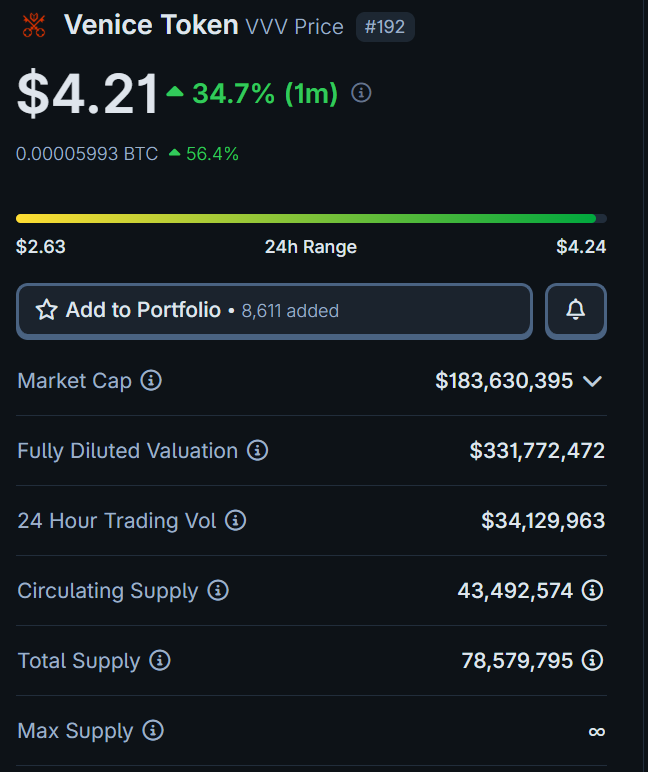Click the Add to Portfolio button
The width and height of the screenshot is (648, 772).
click(x=274, y=311)
